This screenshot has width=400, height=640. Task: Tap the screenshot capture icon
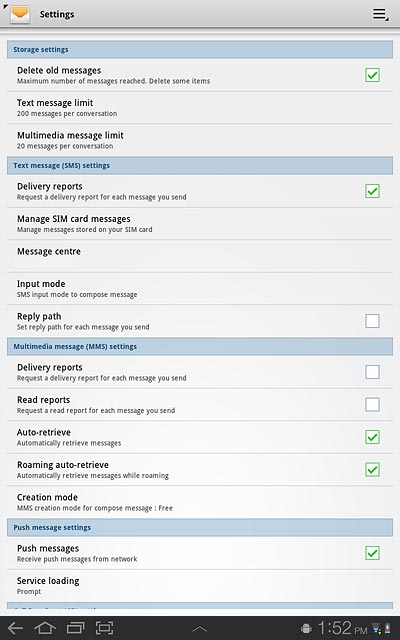(104, 628)
